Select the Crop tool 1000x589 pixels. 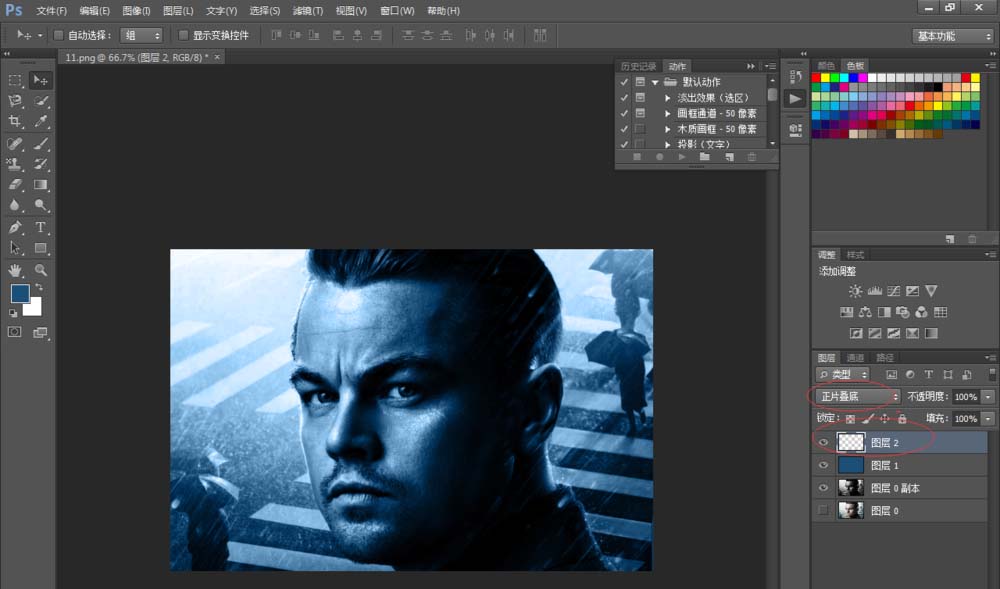coord(15,121)
